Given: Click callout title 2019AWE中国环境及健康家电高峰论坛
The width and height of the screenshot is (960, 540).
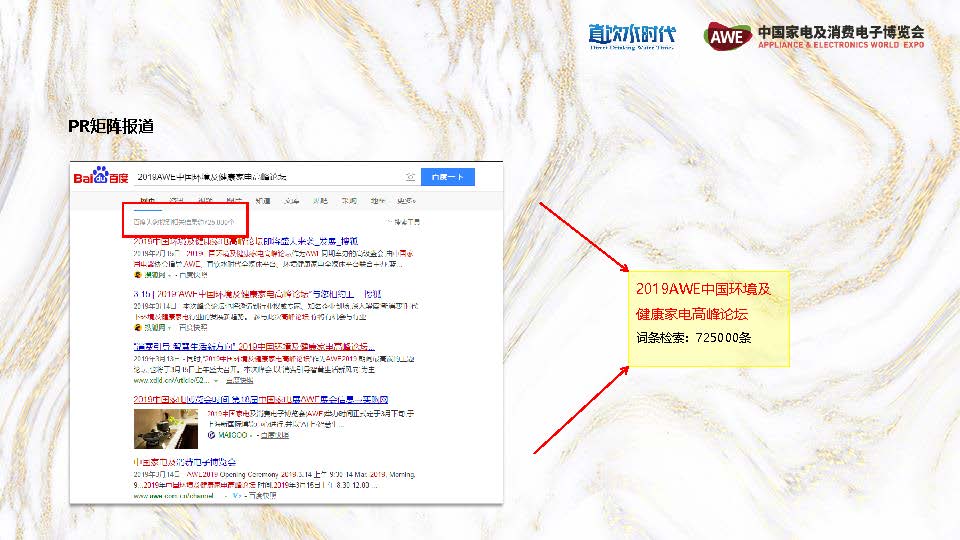Looking at the screenshot, I should (x=703, y=301).
